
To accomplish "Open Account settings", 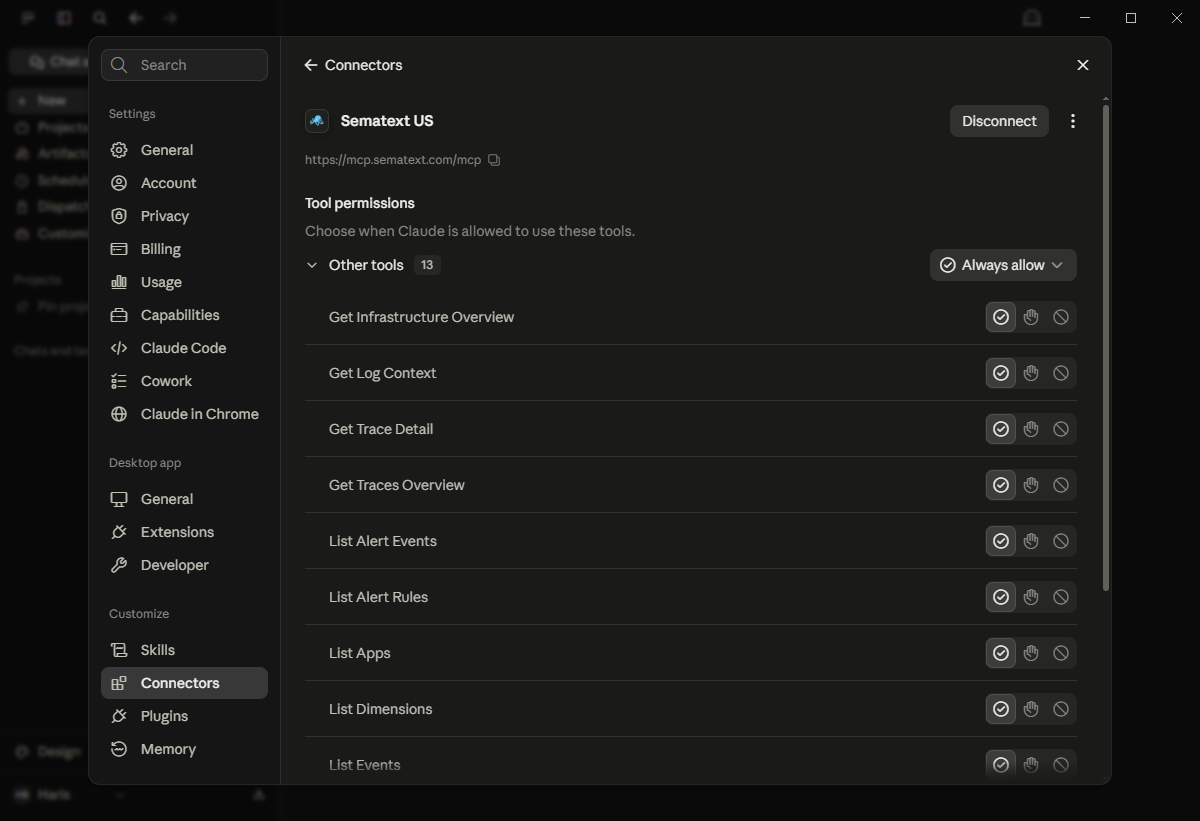I will coord(184,183).
